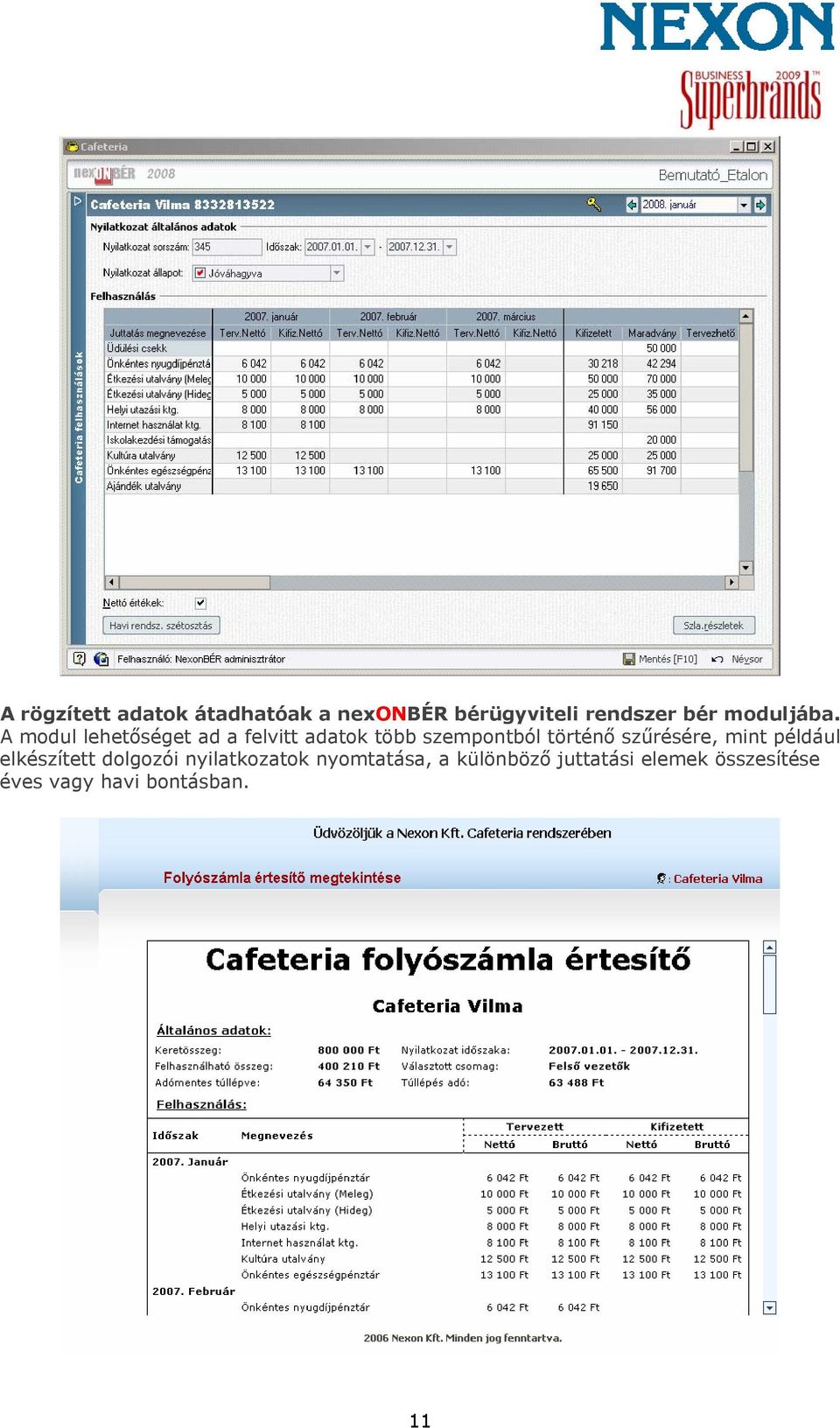Click the globe icon in status bar
The height and width of the screenshot is (1428, 840).
(x=101, y=658)
